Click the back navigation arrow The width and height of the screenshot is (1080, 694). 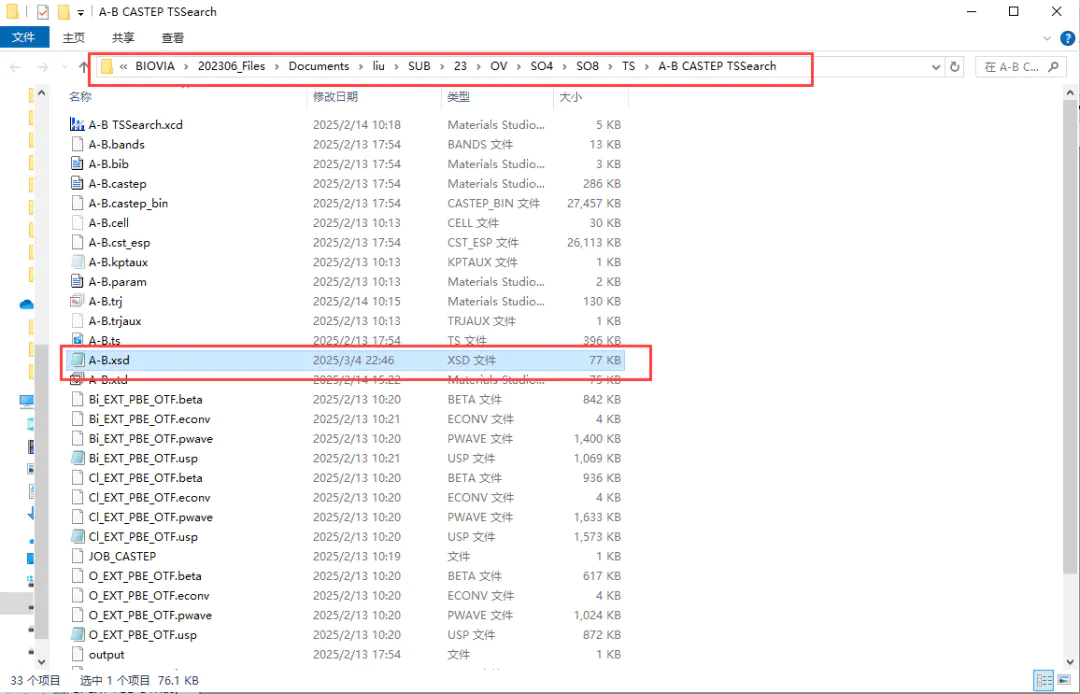point(15,67)
